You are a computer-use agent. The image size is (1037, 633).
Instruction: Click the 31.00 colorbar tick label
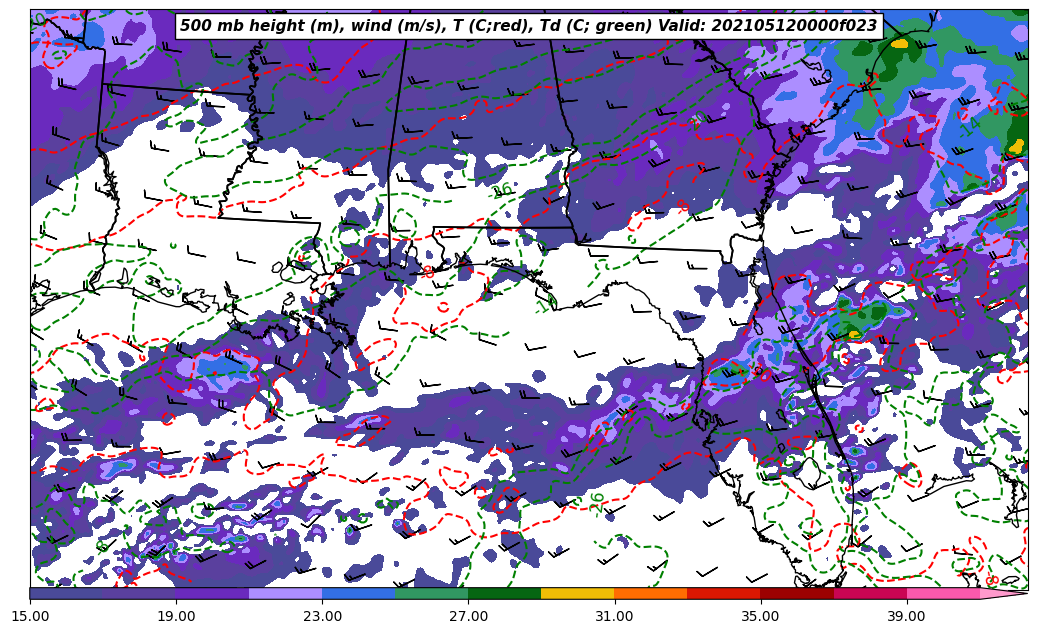point(614,616)
